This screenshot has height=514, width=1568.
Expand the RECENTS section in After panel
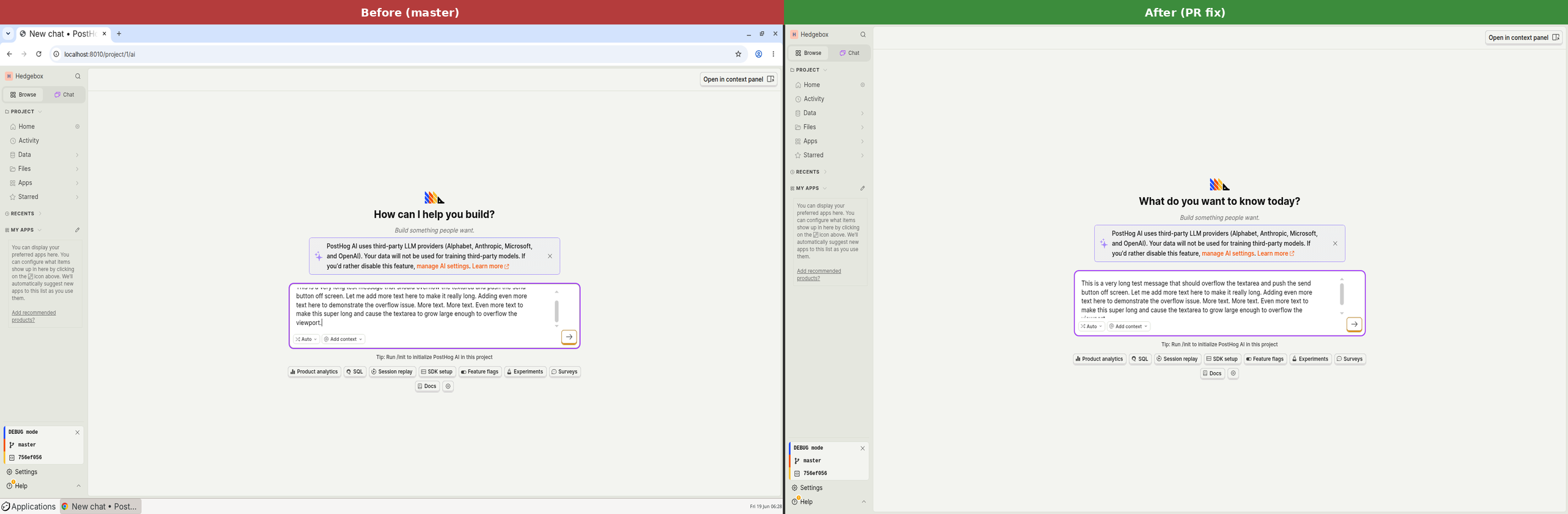tap(808, 173)
